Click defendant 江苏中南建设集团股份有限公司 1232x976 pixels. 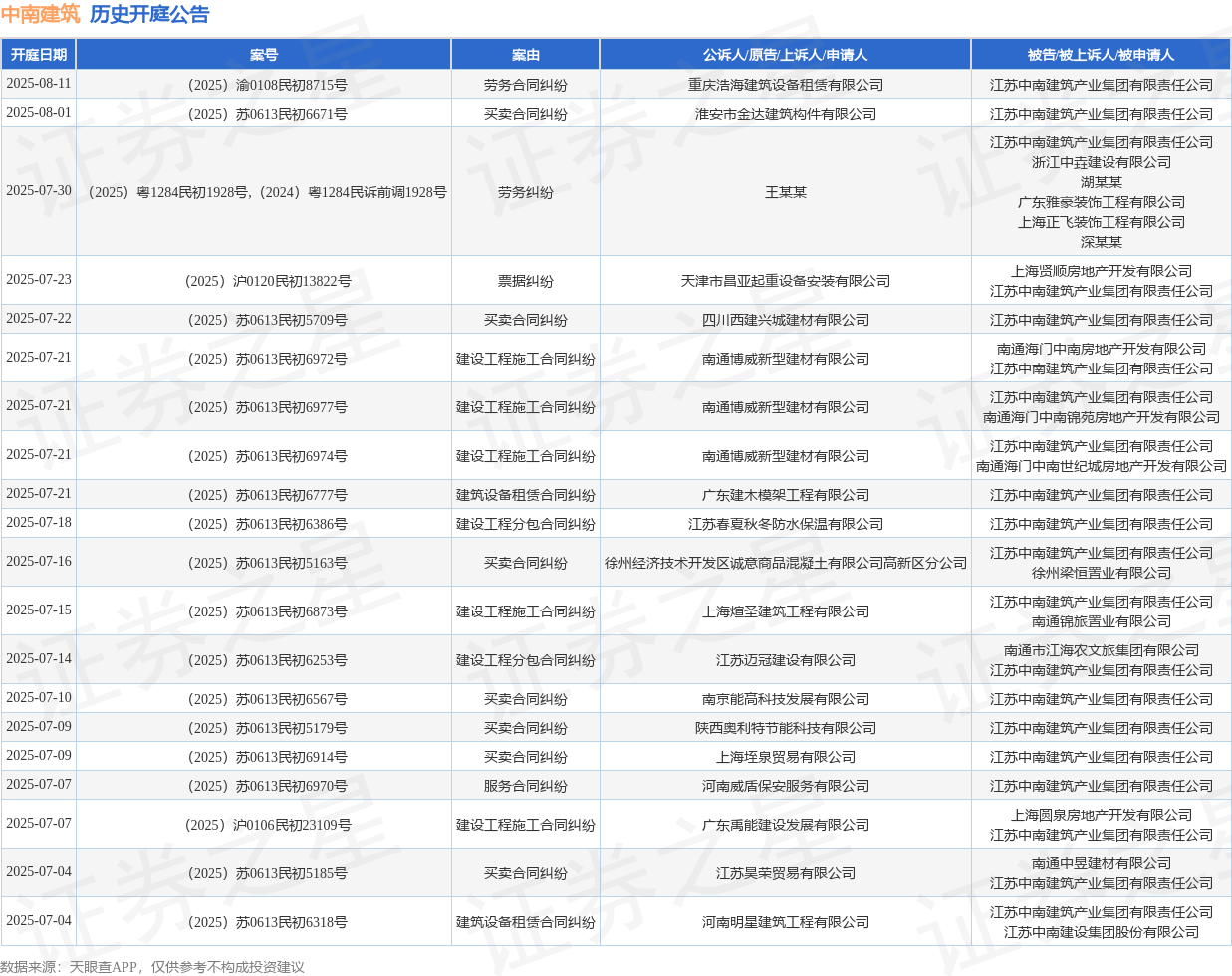click(x=1102, y=932)
